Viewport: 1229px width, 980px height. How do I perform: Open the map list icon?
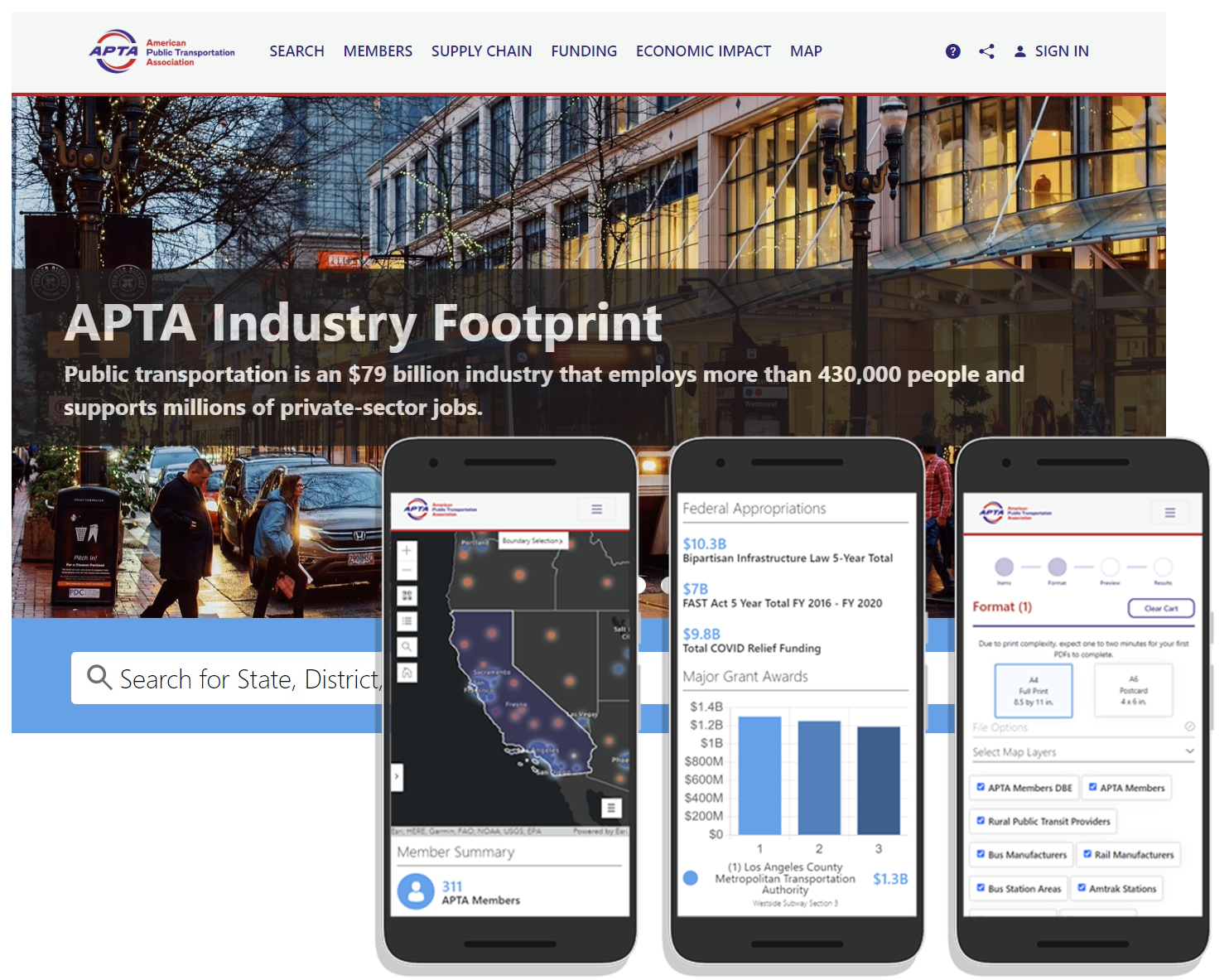click(x=407, y=621)
